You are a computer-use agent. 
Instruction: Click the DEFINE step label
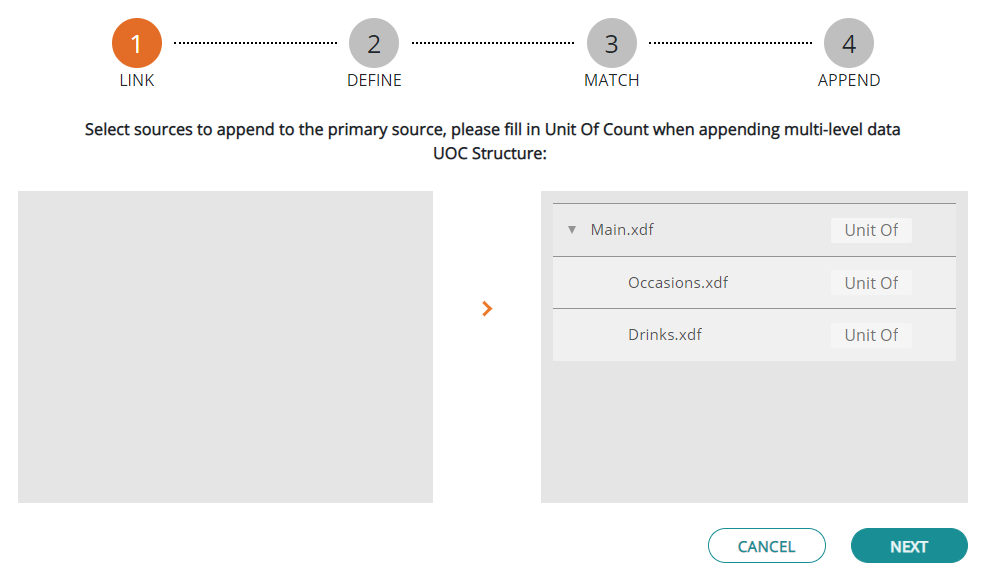(x=374, y=80)
